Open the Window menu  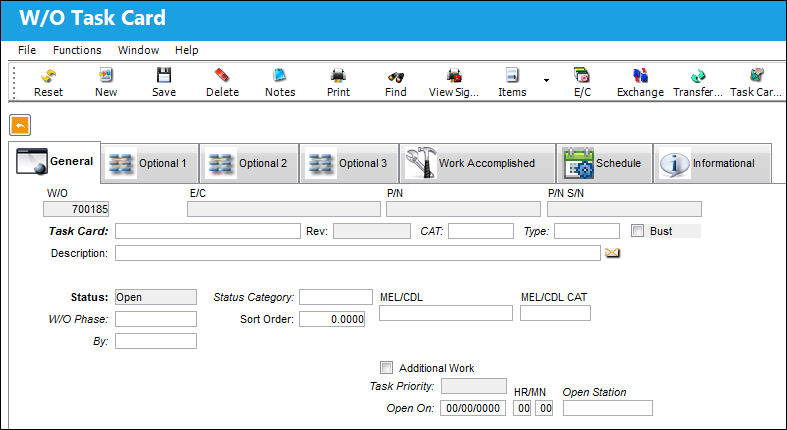coord(138,50)
